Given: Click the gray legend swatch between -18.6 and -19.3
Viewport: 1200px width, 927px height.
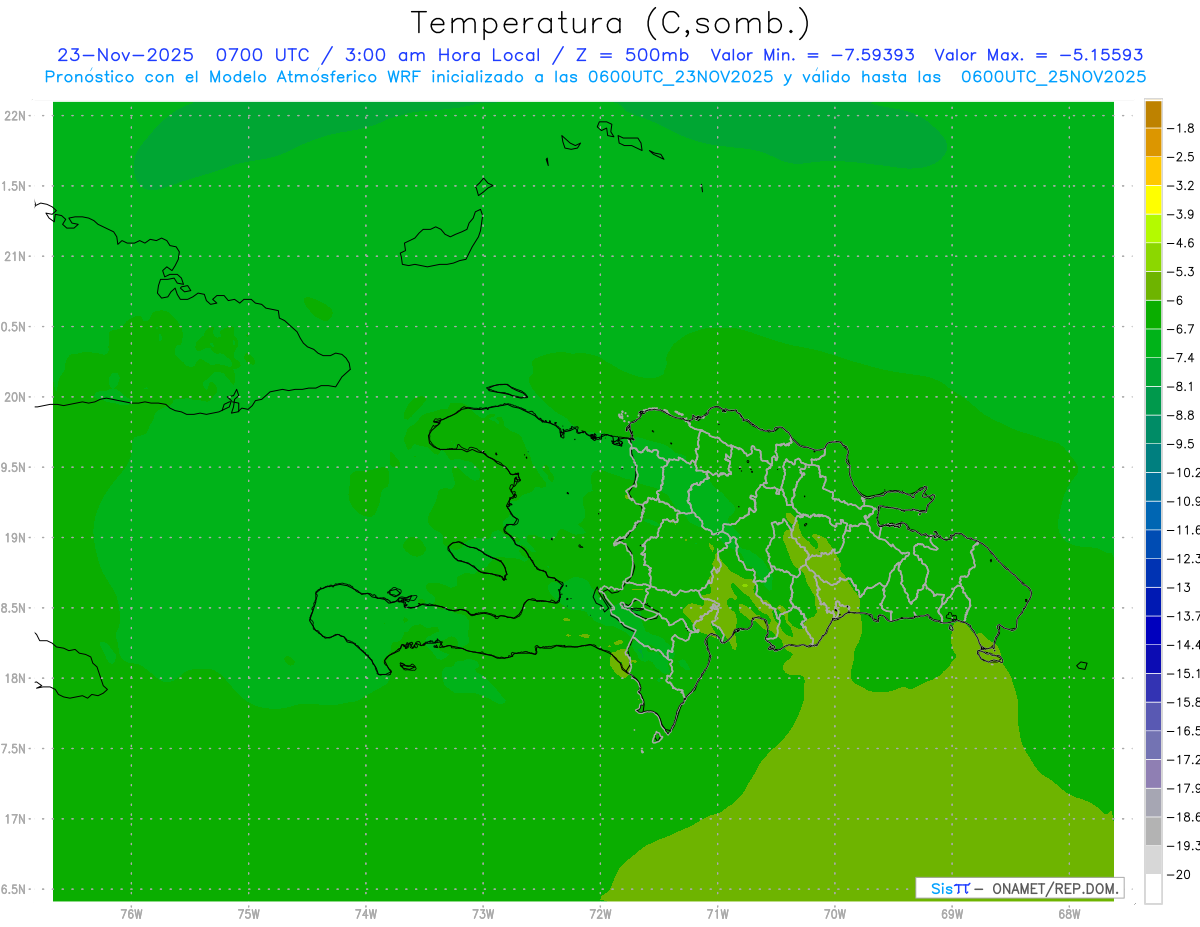Looking at the screenshot, I should [x=1153, y=831].
